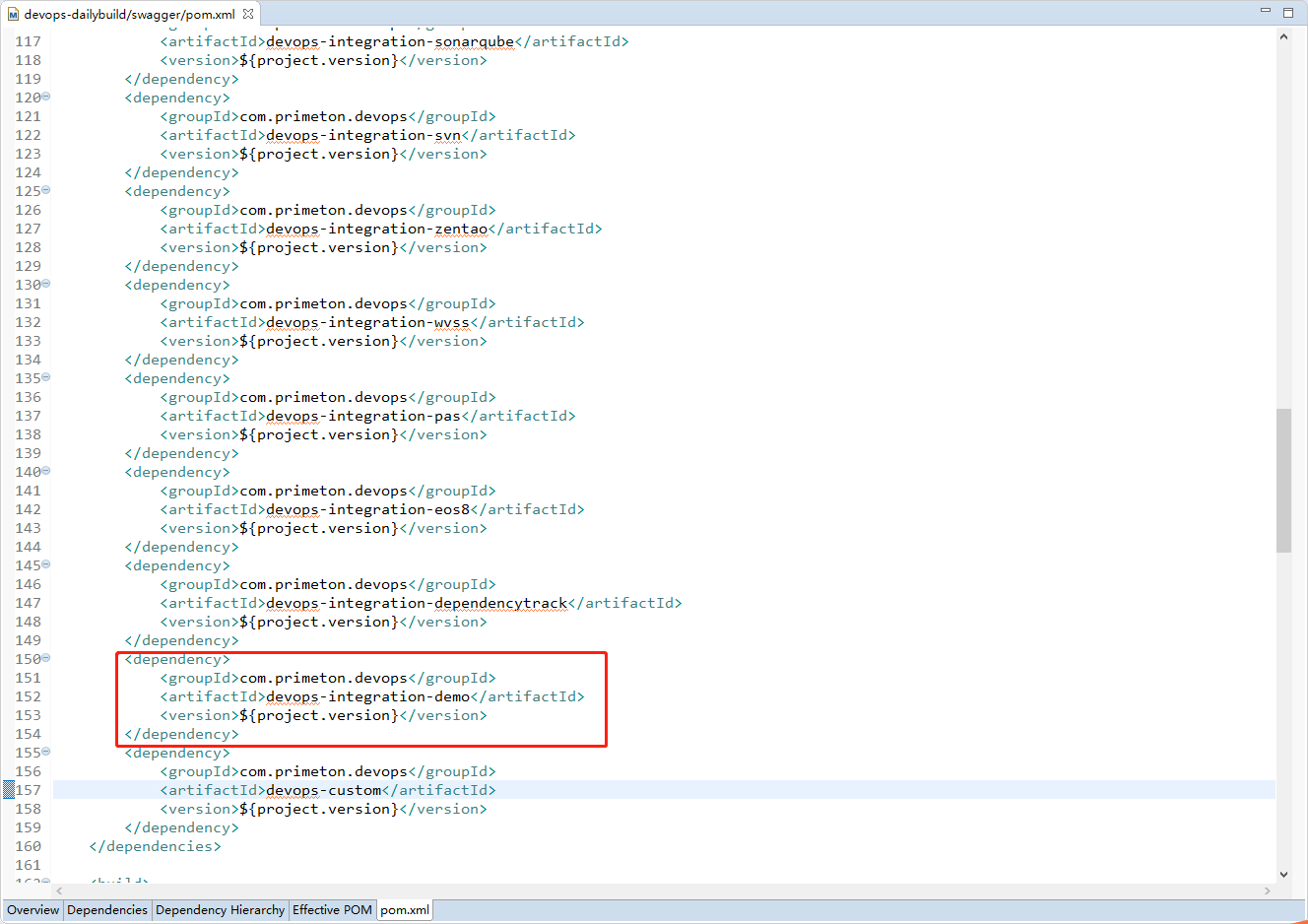The width and height of the screenshot is (1308, 924).
Task: Collapse the dependency starting on line 140
Action: [46, 471]
